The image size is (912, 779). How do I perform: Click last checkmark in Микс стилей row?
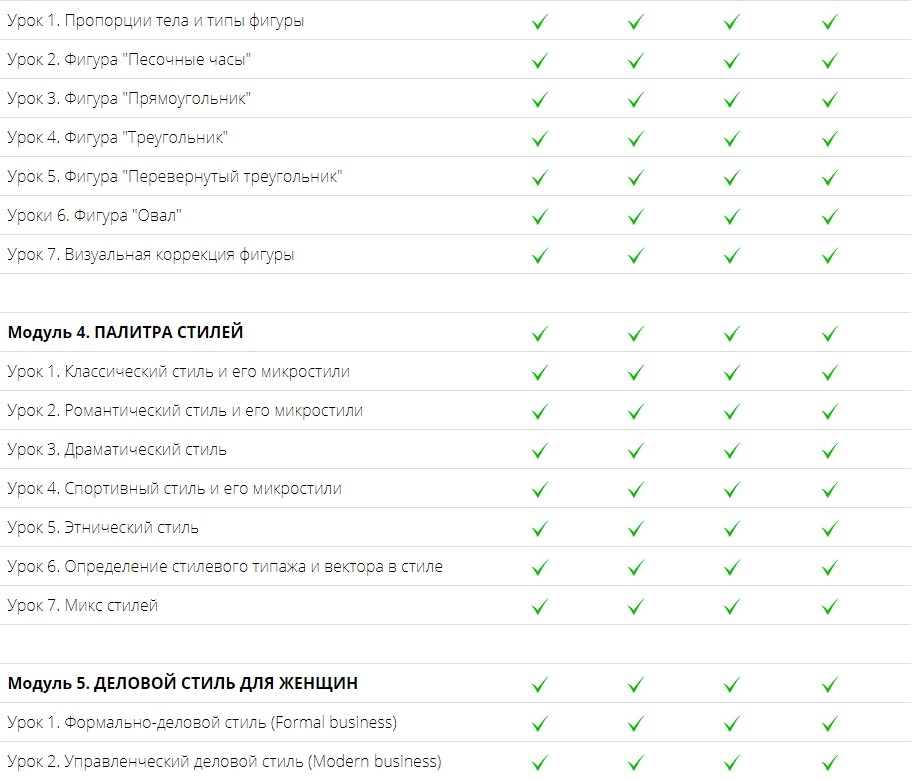point(829,607)
